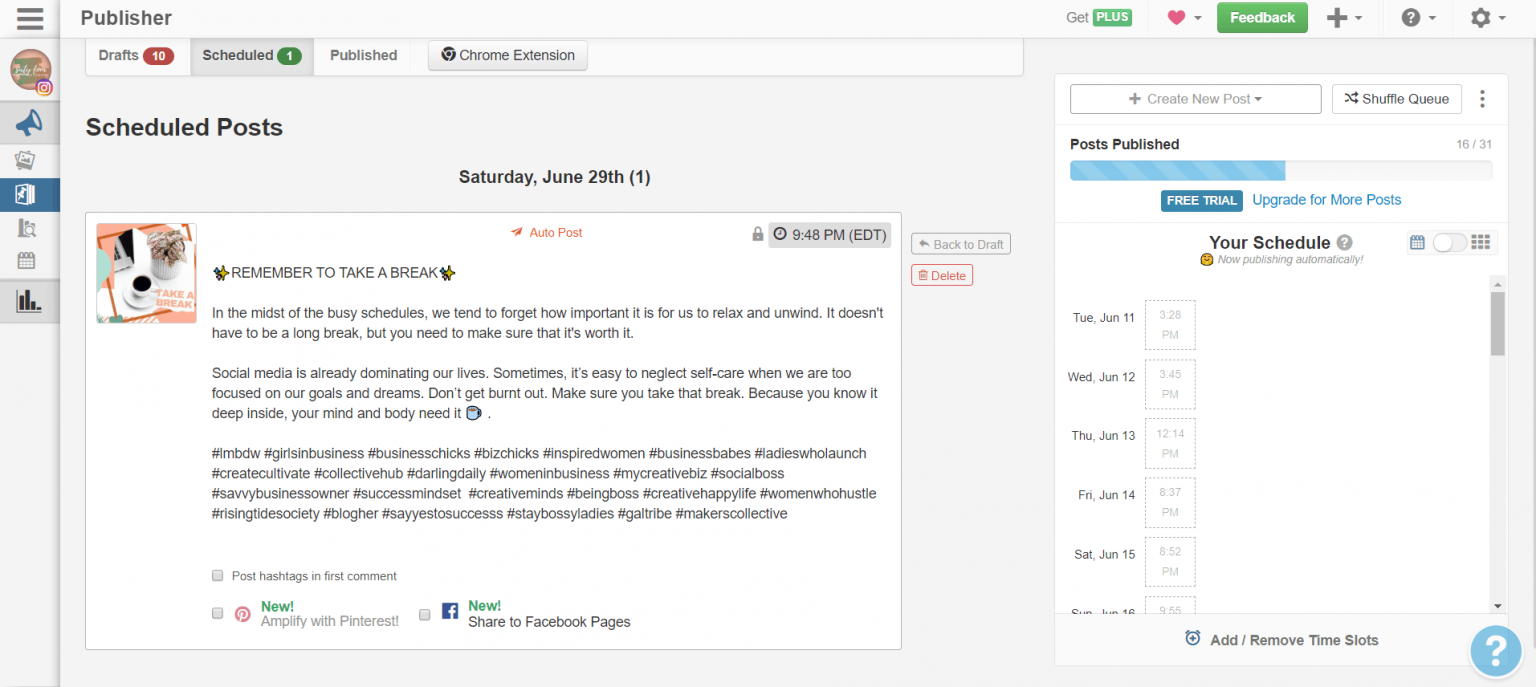Click the Posts Published progress bar
Image resolution: width=1536 pixels, height=687 pixels.
[1280, 170]
